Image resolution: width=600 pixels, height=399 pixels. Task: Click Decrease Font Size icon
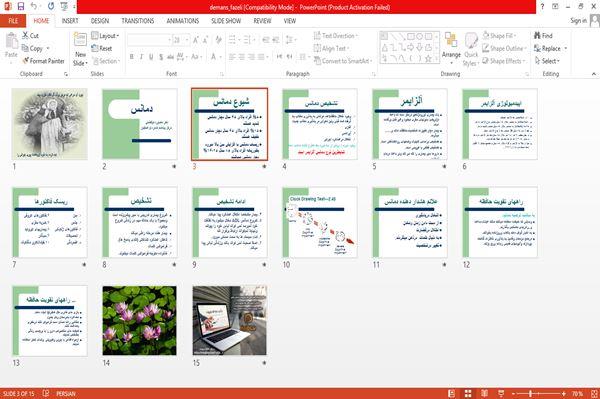click(205, 39)
